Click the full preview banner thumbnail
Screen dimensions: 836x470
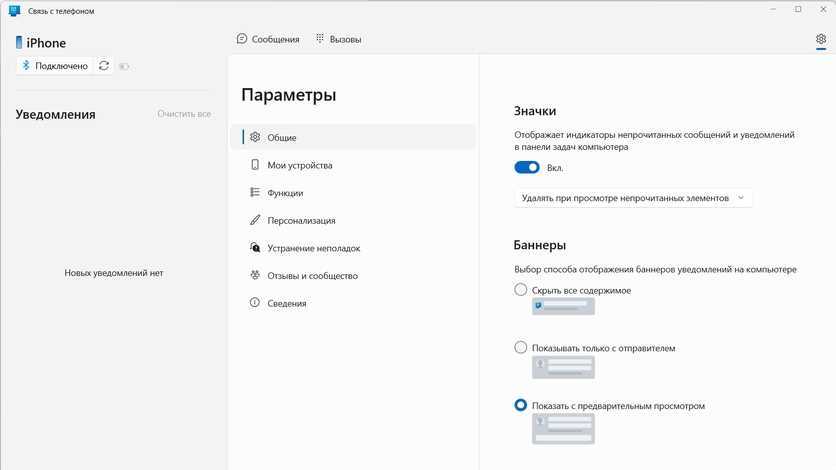564,429
